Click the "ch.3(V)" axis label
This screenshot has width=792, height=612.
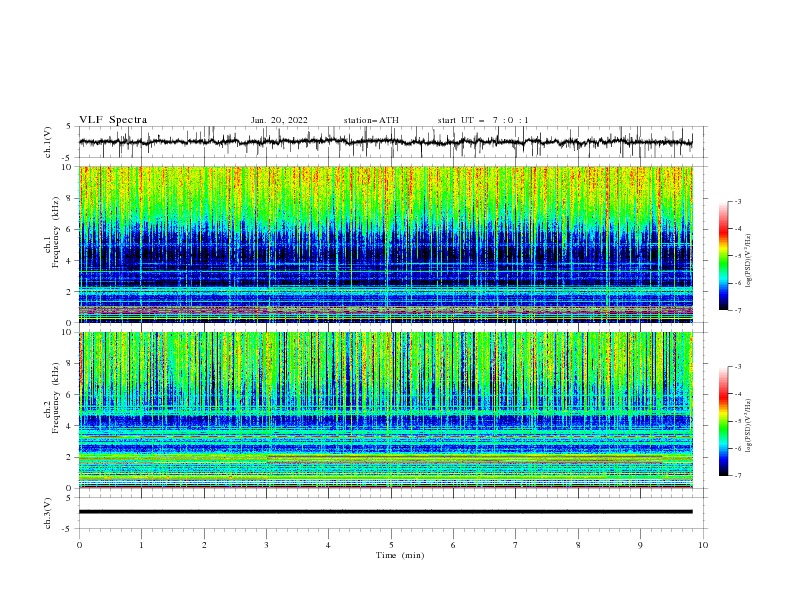[48, 513]
